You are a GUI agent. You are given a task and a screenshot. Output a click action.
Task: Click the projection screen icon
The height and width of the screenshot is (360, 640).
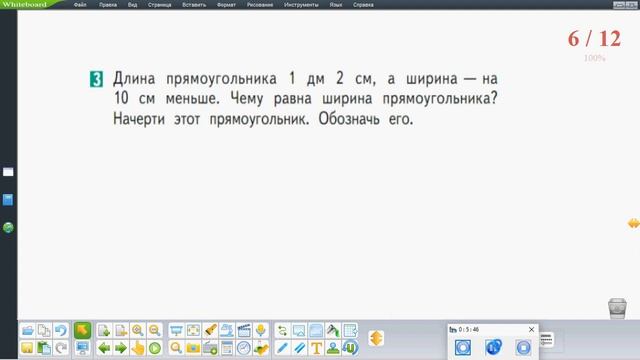click(x=176, y=330)
